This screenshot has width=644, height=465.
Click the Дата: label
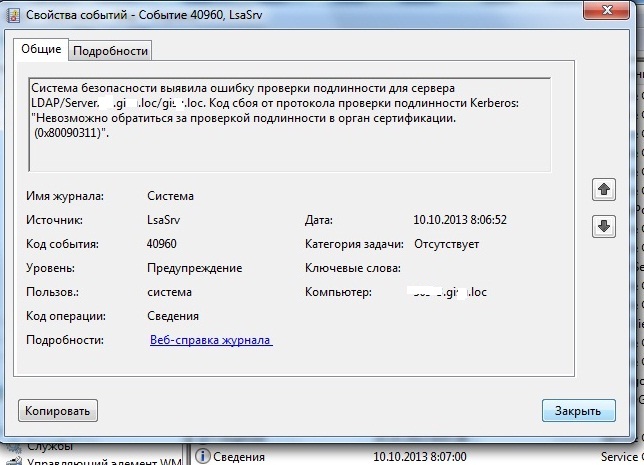[319, 220]
